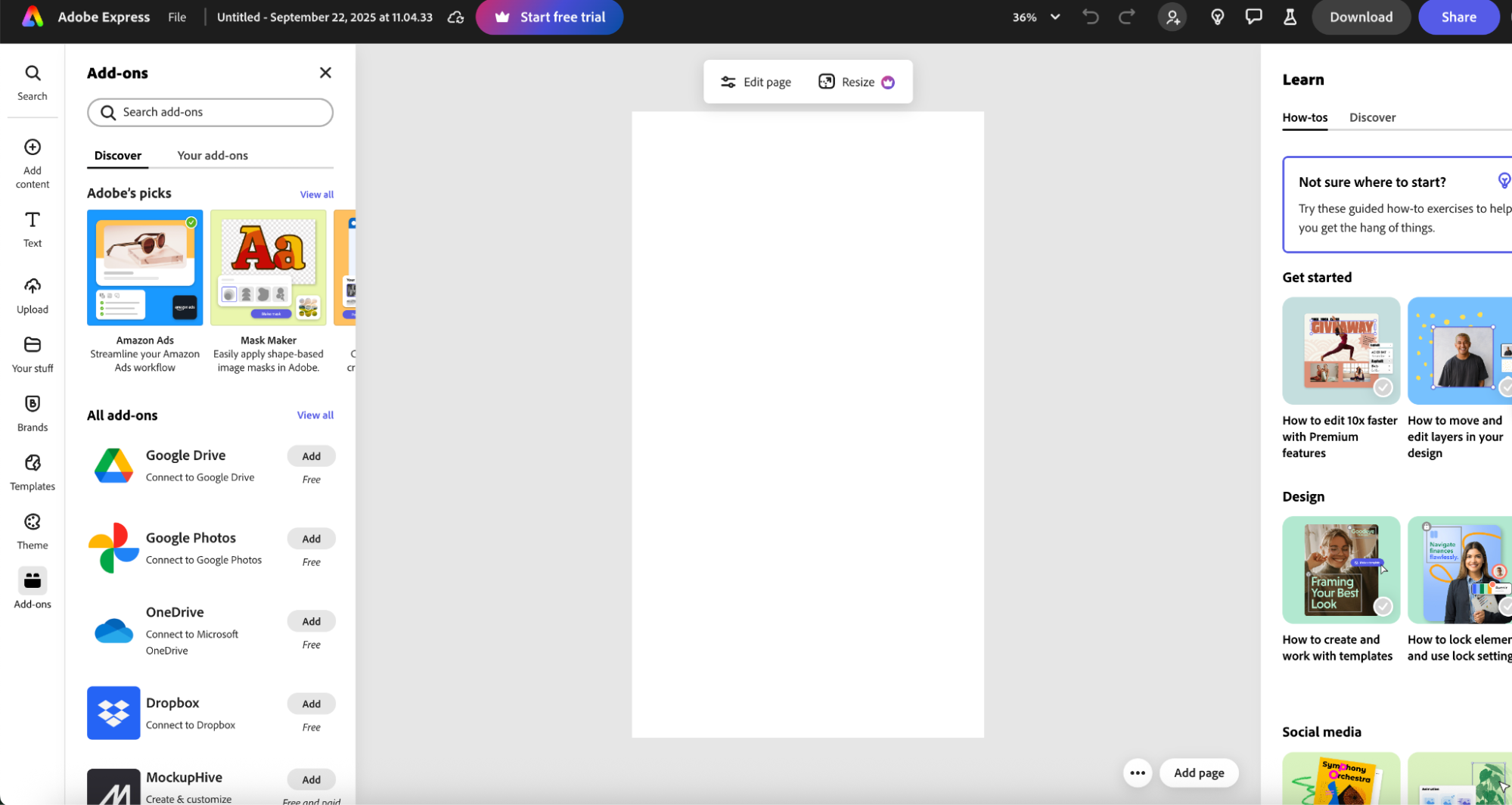Open Add content in the sidebar
1512x805 pixels.
coord(33,163)
